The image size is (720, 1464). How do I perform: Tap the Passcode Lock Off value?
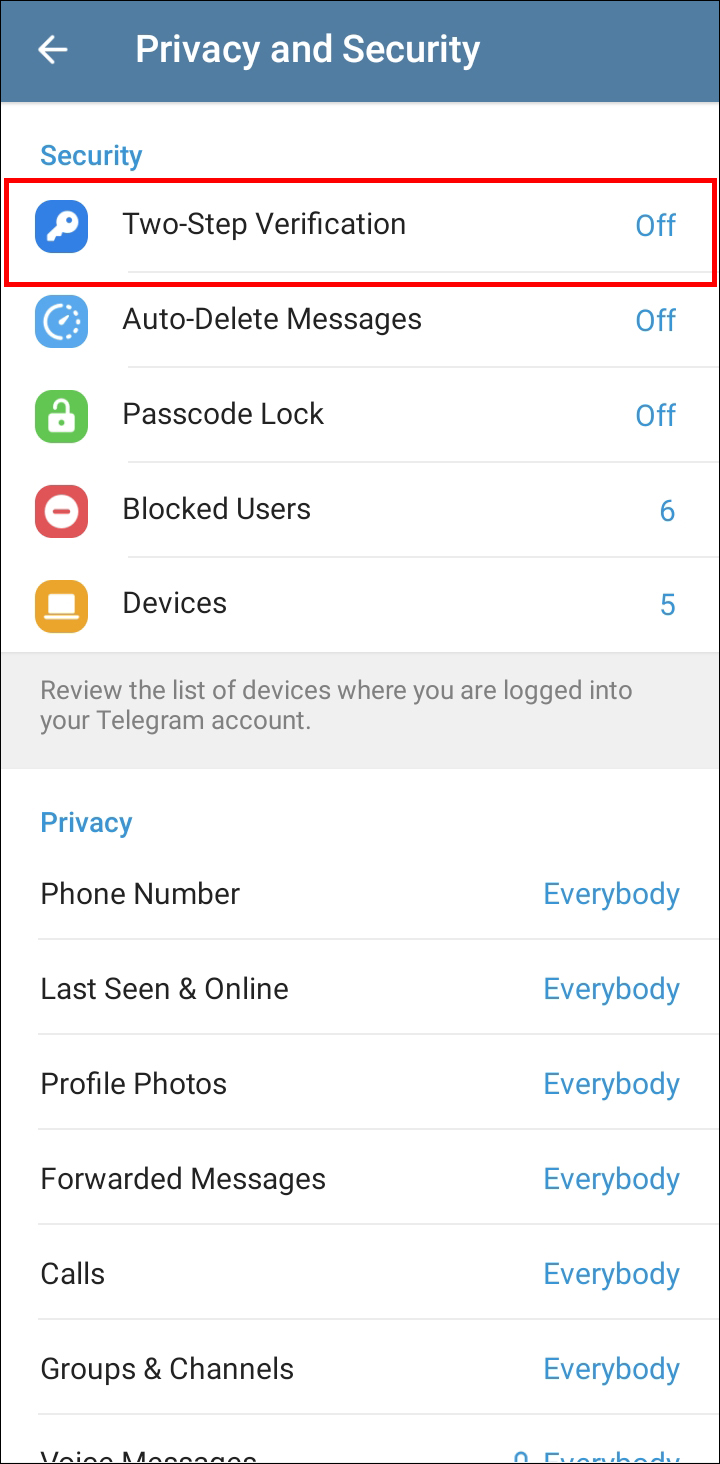pos(655,415)
